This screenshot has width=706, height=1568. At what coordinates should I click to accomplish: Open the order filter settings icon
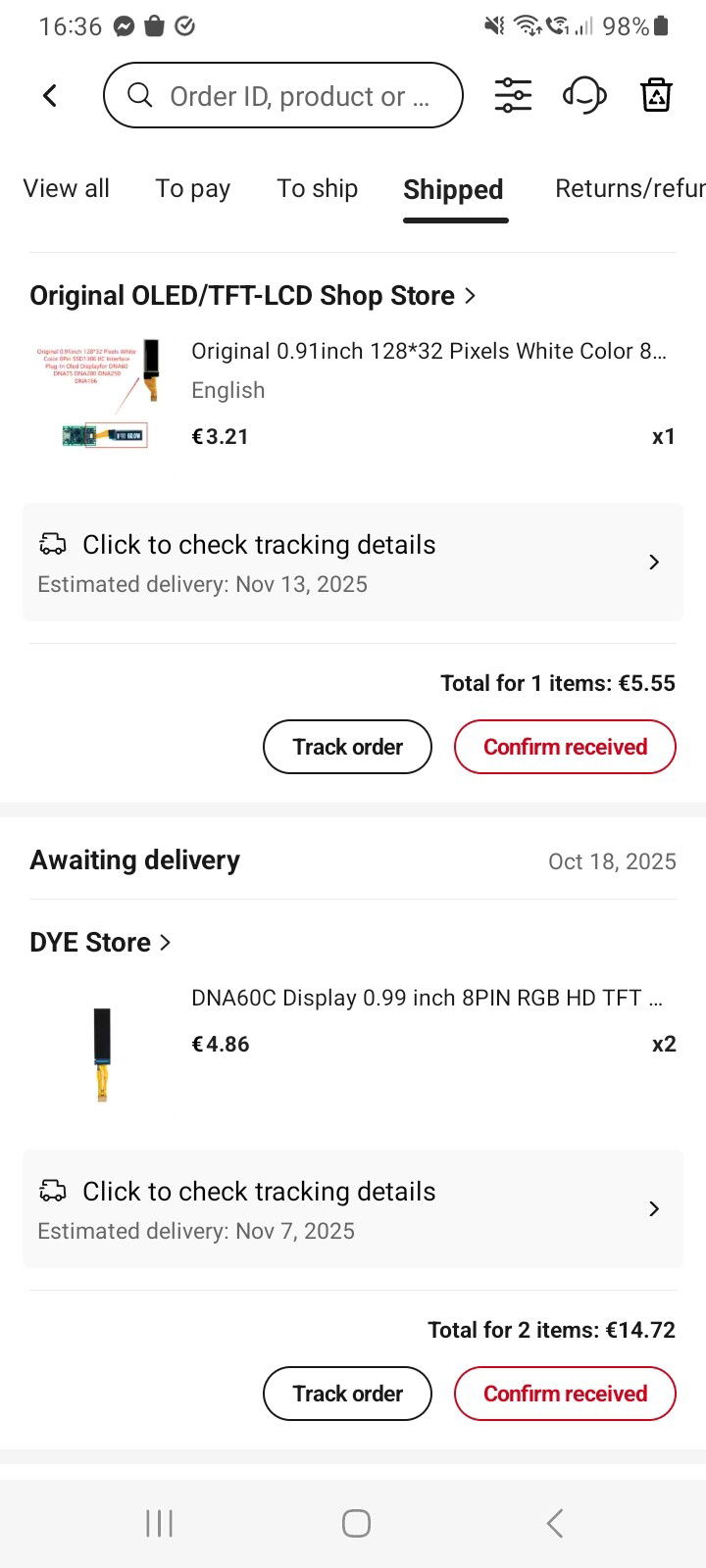(x=513, y=96)
